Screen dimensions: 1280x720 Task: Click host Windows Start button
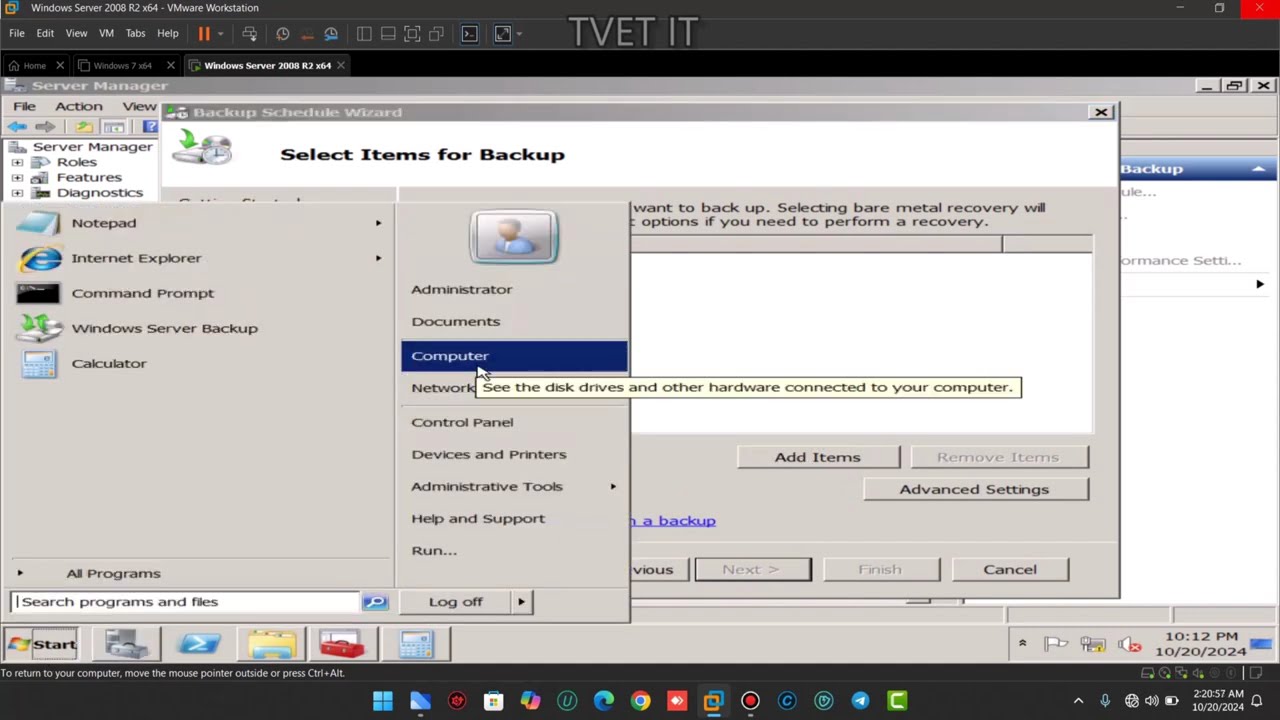(383, 701)
